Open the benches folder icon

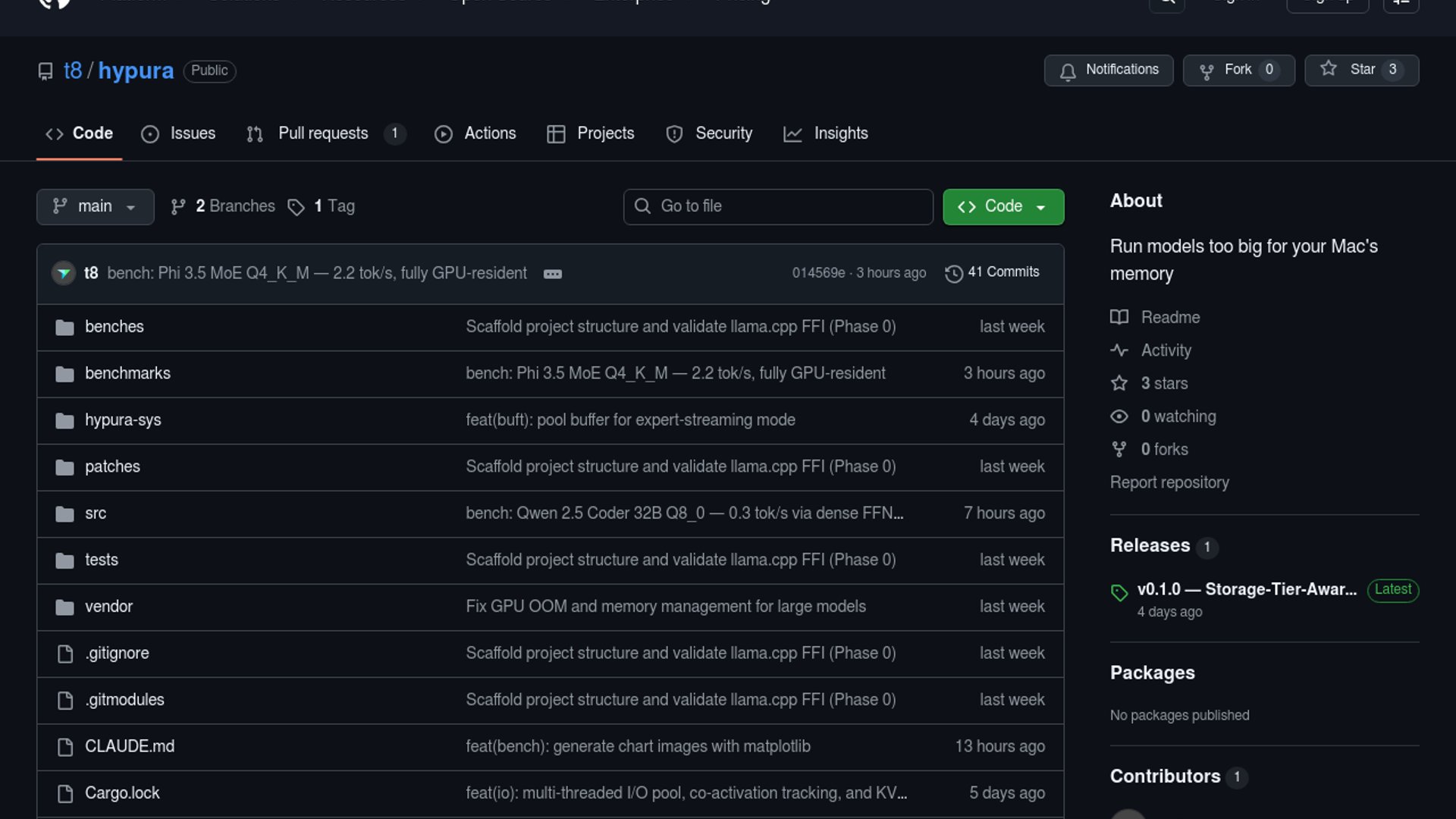click(64, 328)
